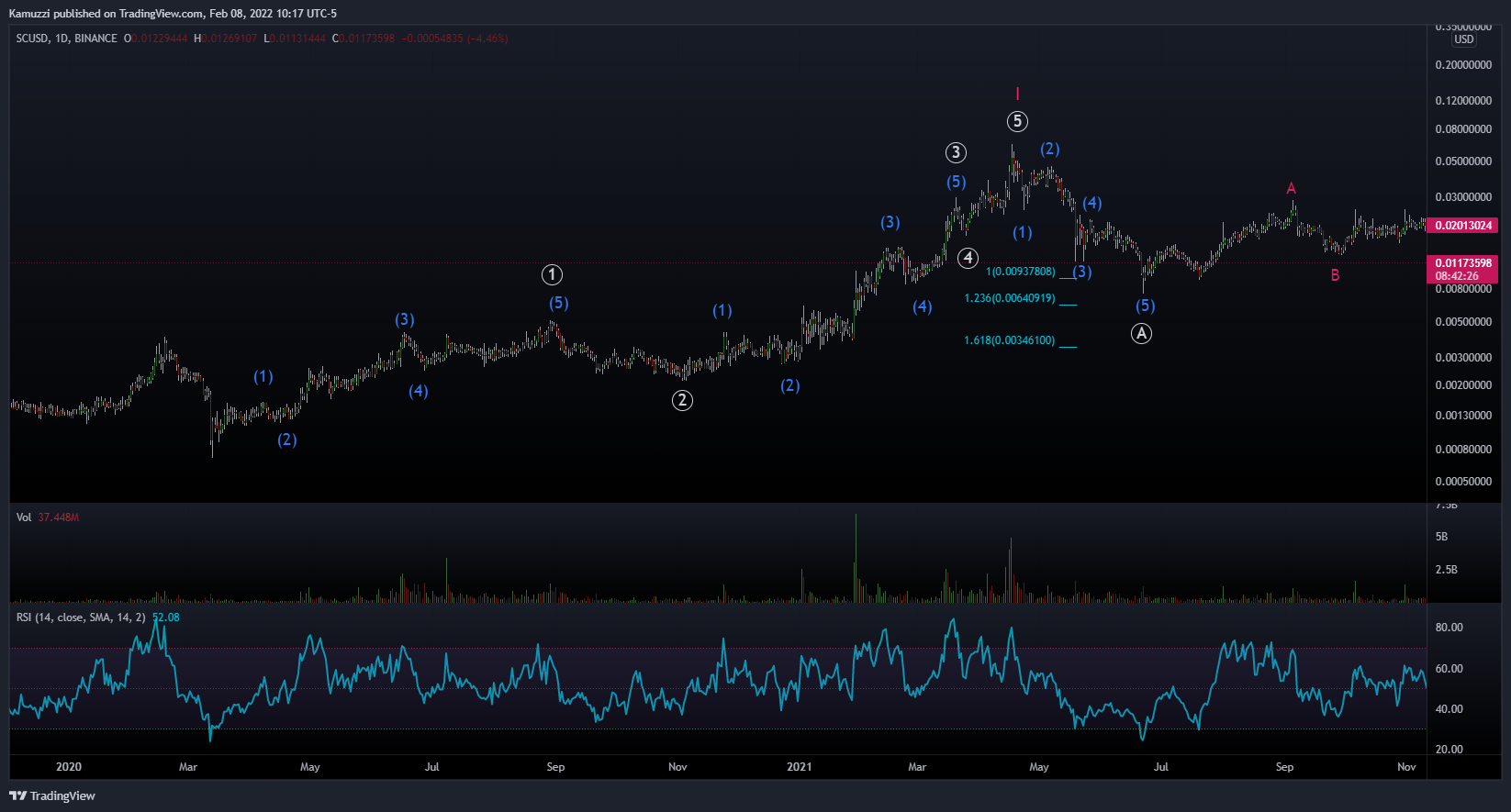1511x812 pixels.
Task: Click the red A corrective wave label
Action: pyautogui.click(x=1292, y=188)
